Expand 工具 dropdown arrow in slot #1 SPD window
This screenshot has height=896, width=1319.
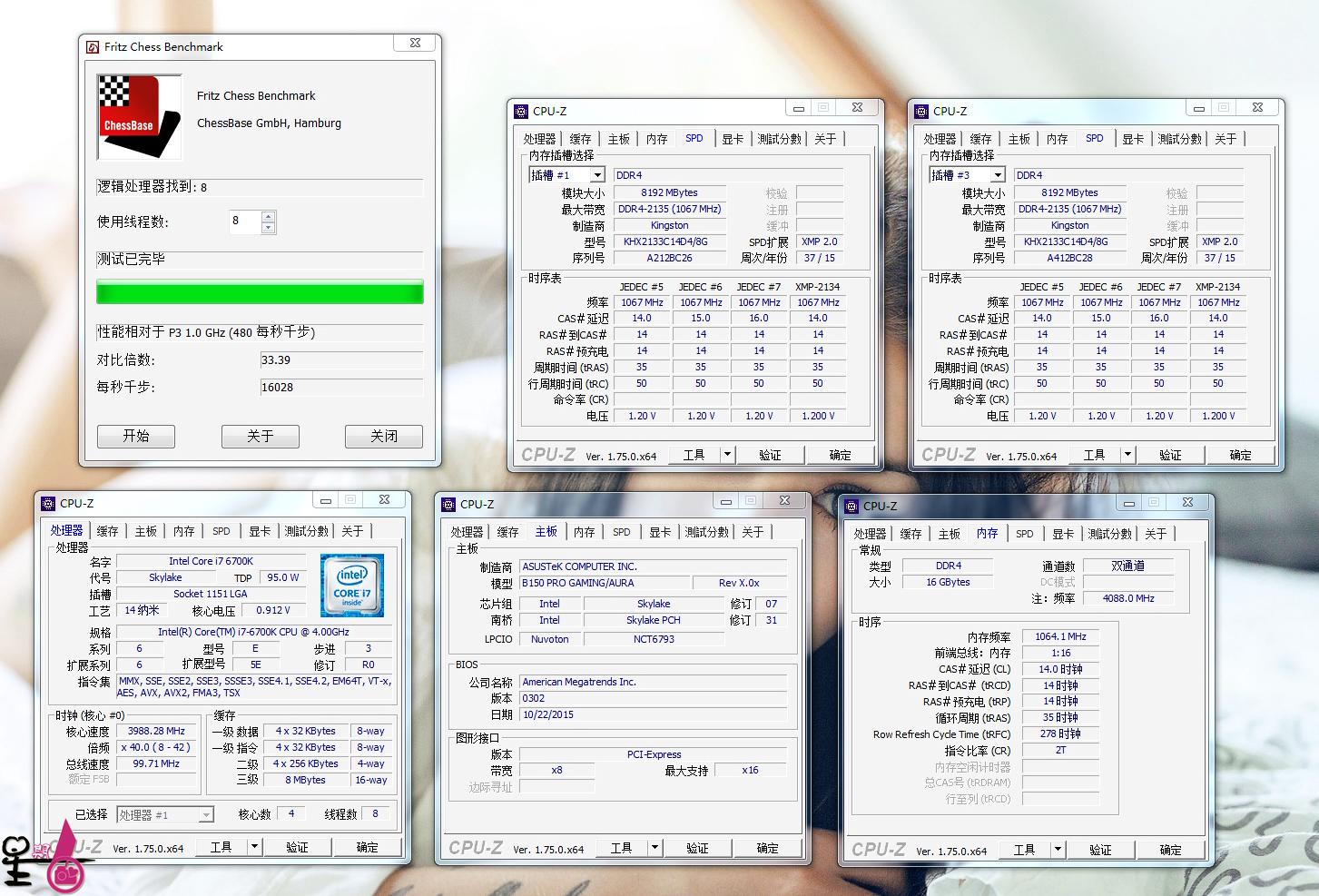726,455
